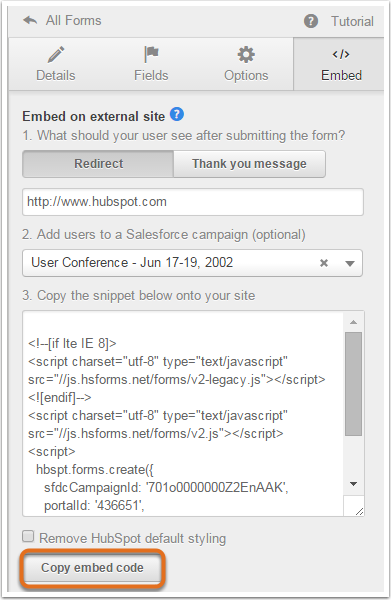Viewport: 391px width, 600px height.
Task: Go back to All Forms
Action: tap(73, 20)
